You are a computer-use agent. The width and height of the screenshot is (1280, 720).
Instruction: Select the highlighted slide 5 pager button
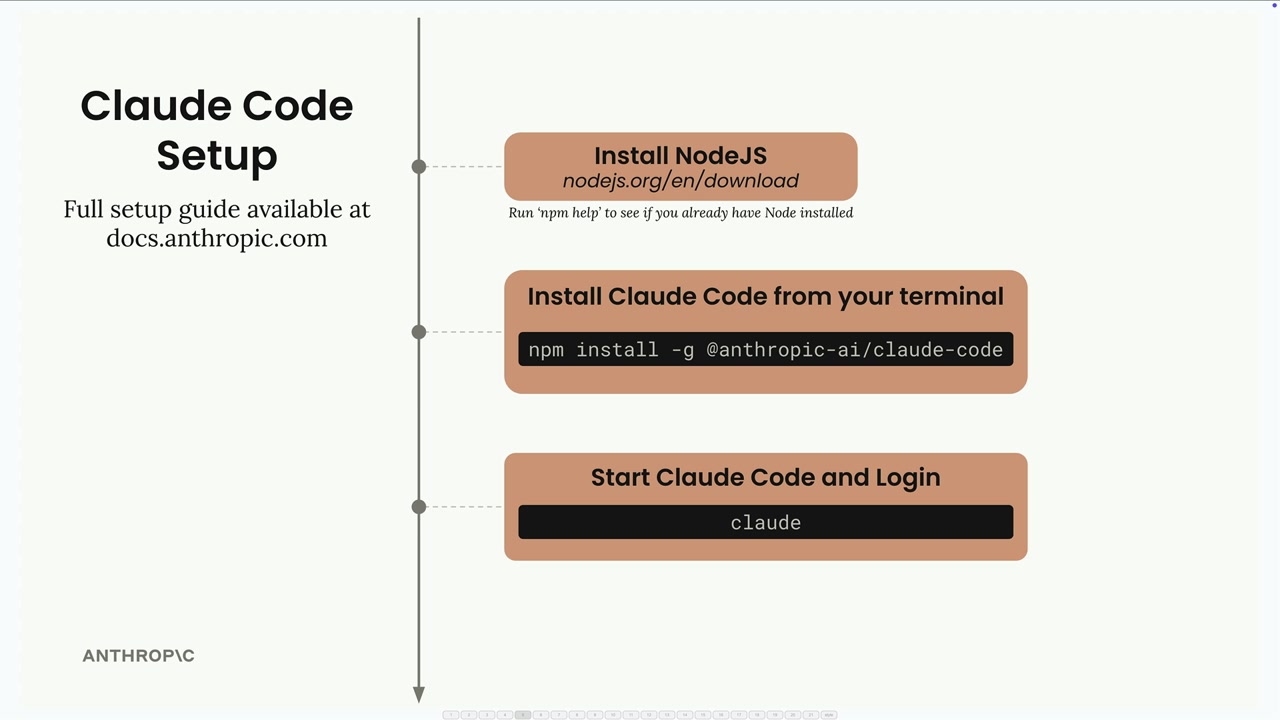pyautogui.click(x=523, y=715)
